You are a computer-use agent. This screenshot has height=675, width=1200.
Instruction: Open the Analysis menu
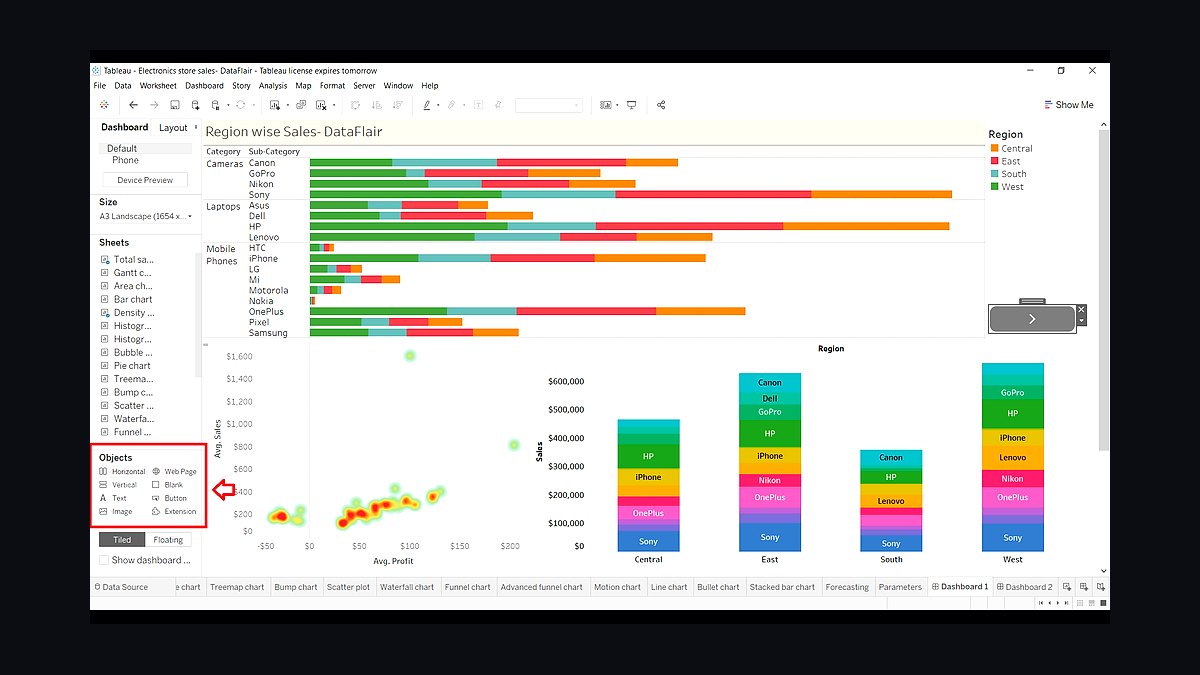click(273, 86)
